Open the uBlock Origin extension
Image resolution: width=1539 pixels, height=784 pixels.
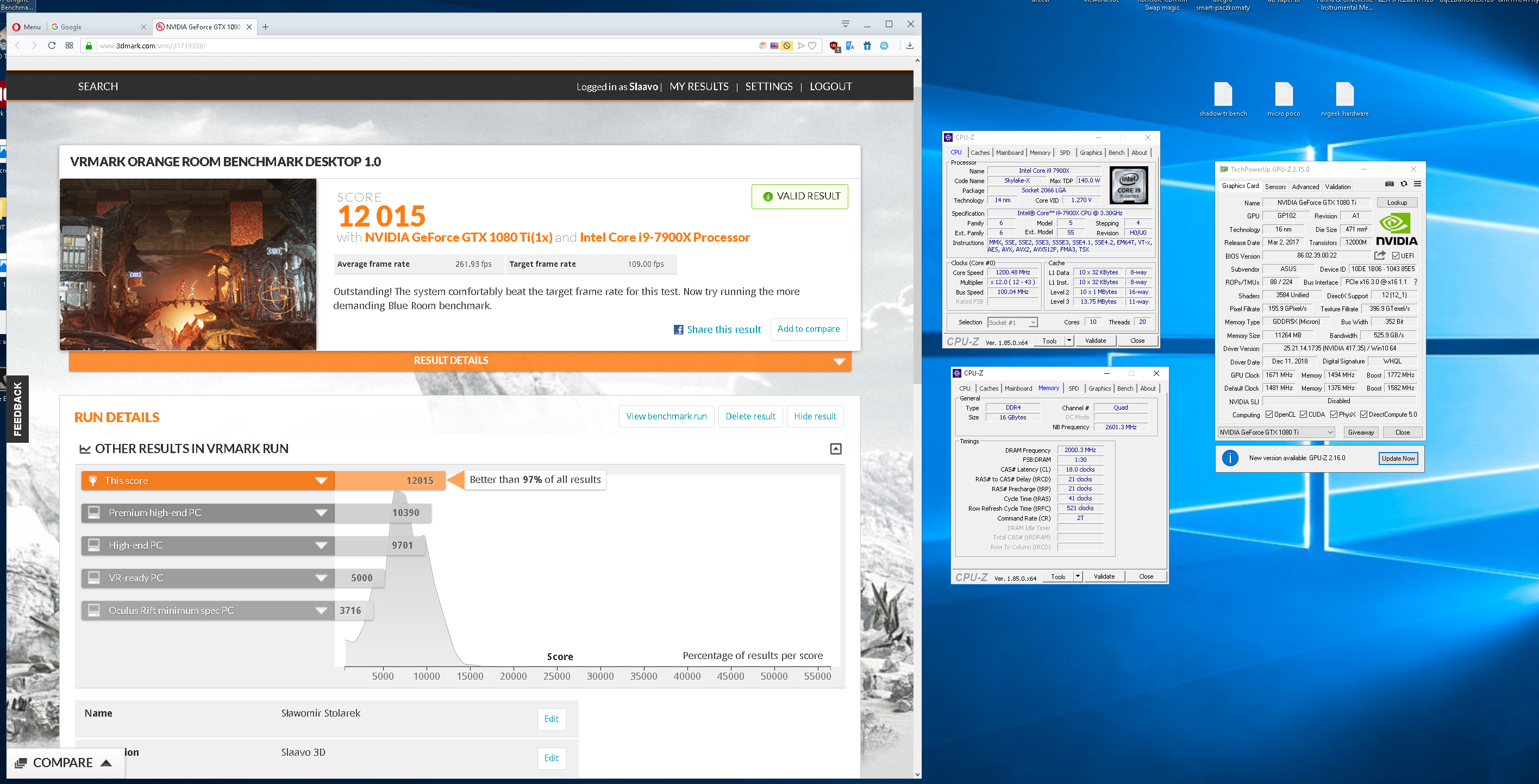coord(834,46)
